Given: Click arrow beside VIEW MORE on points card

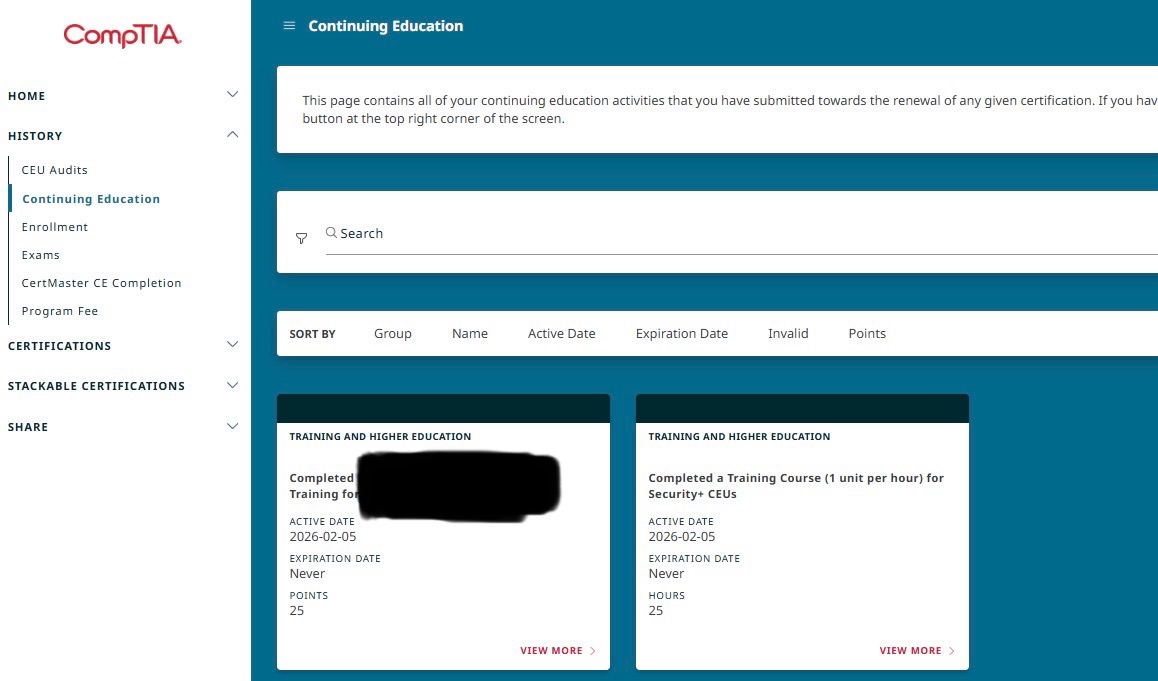Looking at the screenshot, I should (592, 651).
